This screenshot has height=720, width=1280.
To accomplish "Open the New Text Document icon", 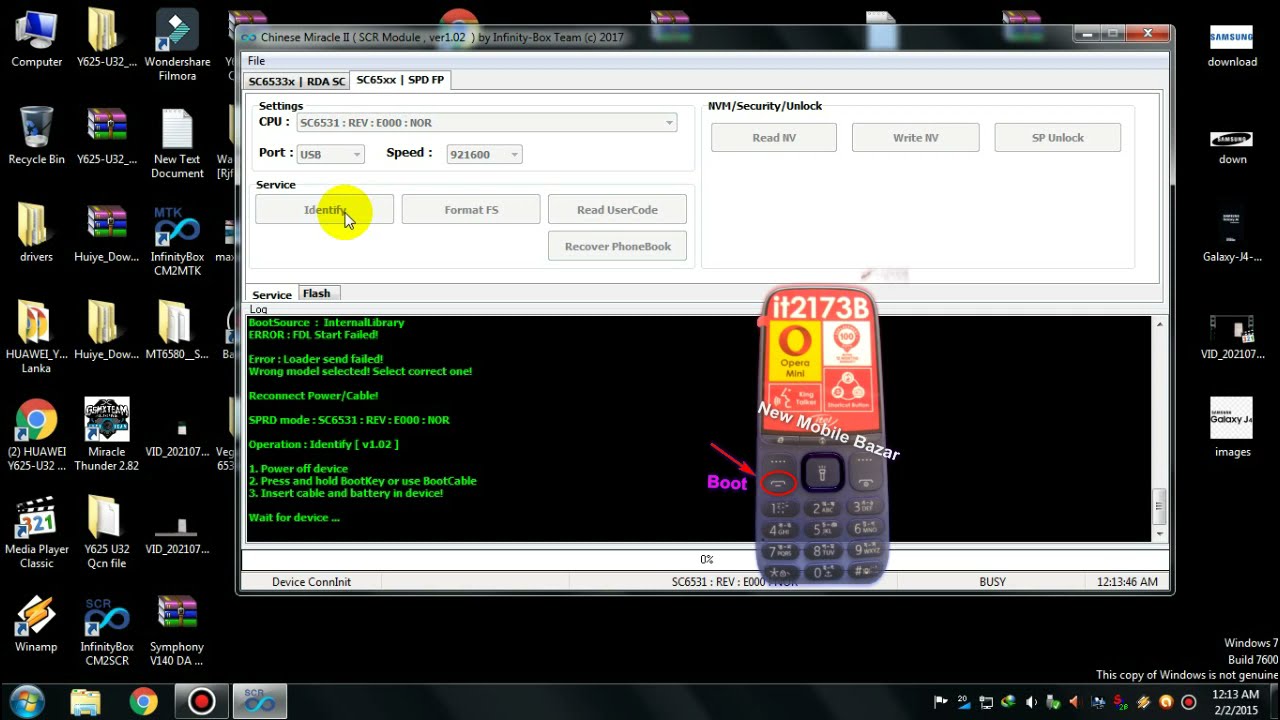I will (177, 143).
